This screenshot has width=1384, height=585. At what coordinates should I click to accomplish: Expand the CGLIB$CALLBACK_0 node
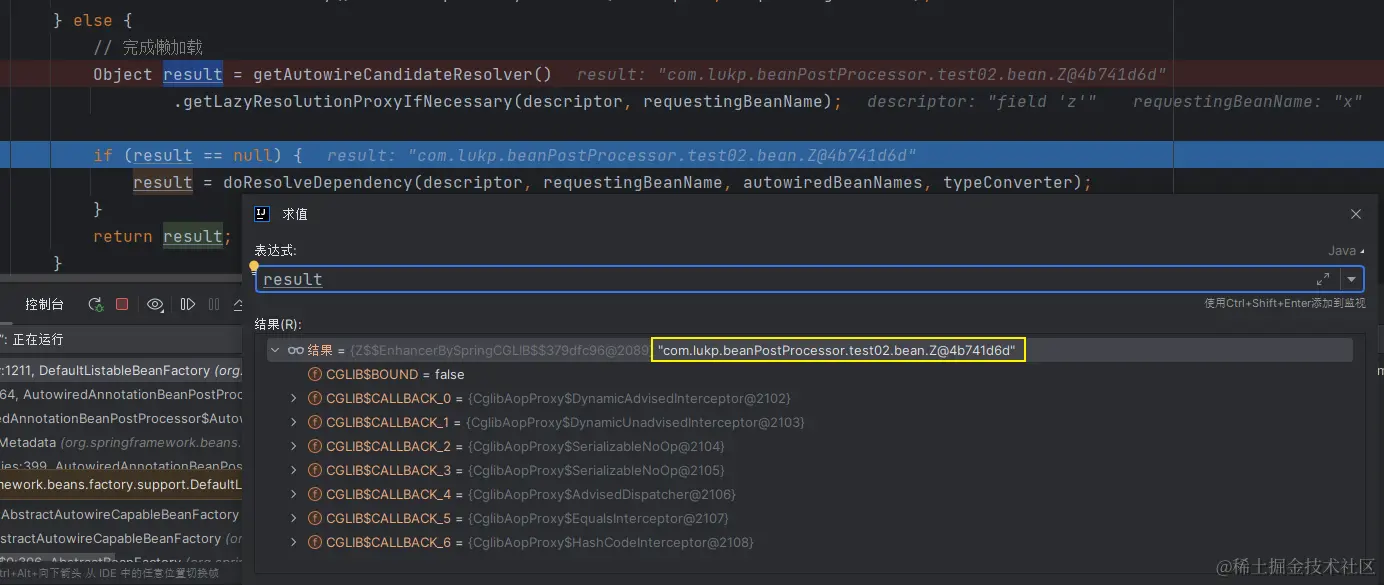pyautogui.click(x=293, y=398)
